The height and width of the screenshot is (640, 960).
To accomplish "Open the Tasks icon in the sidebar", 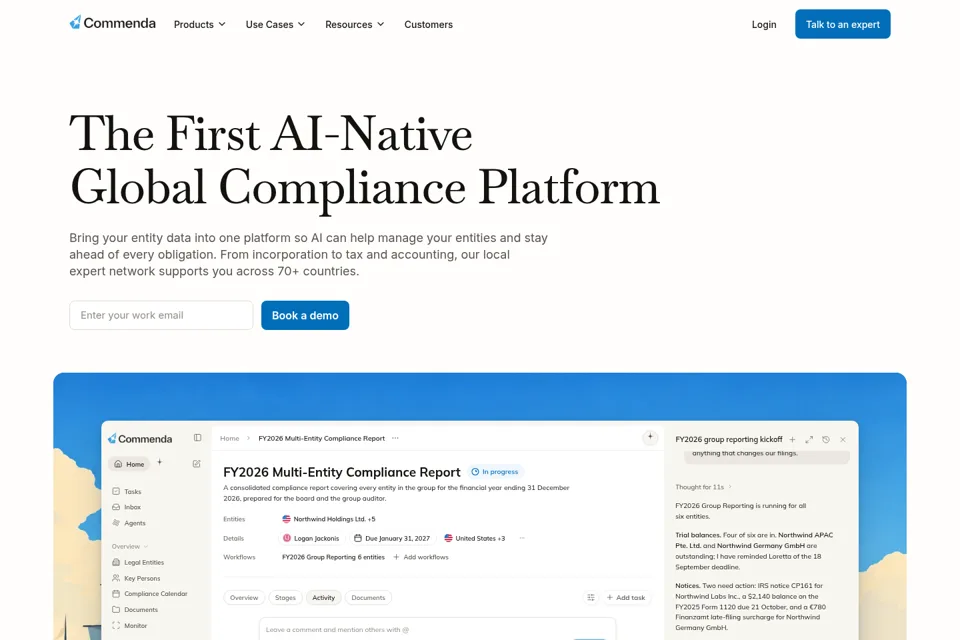I will (x=116, y=491).
